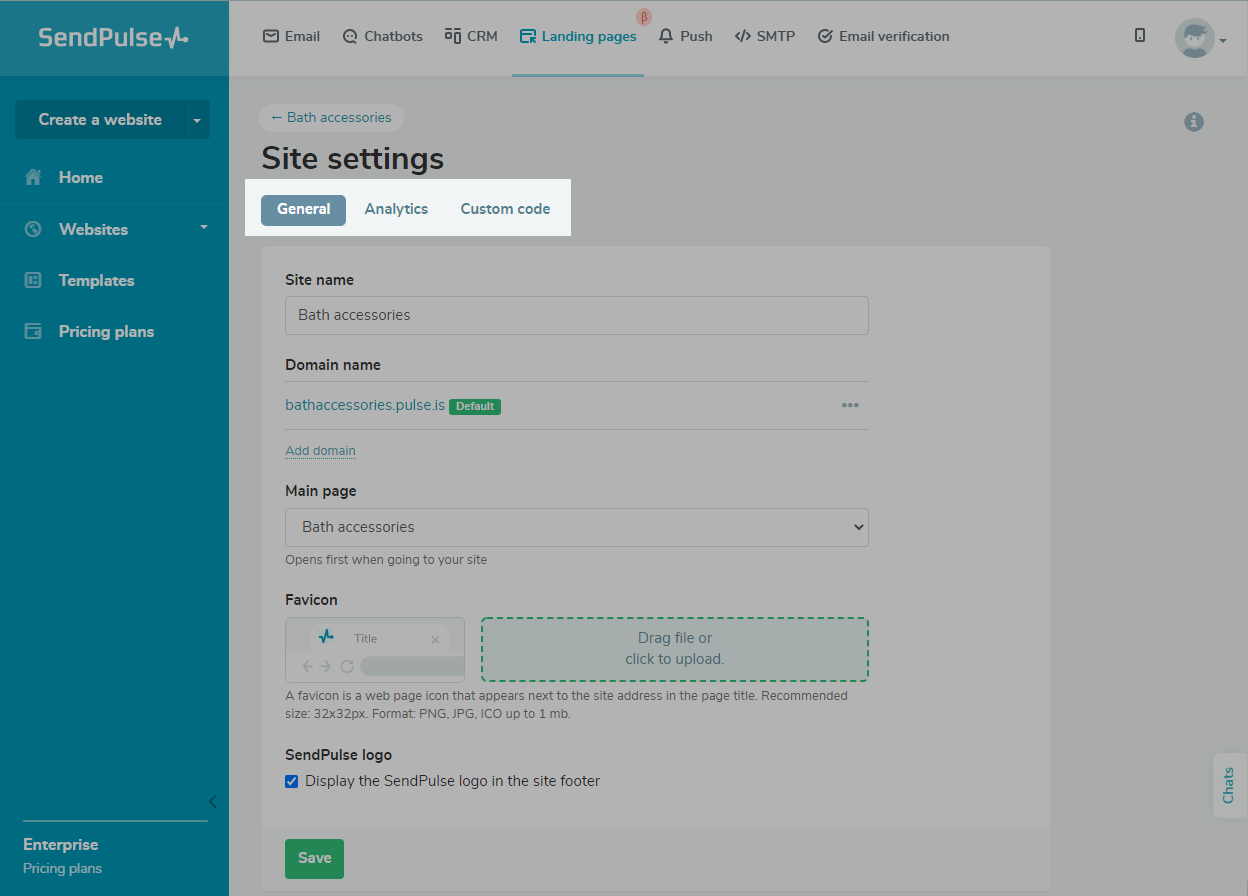Click the favicon upload drop area

(675, 649)
